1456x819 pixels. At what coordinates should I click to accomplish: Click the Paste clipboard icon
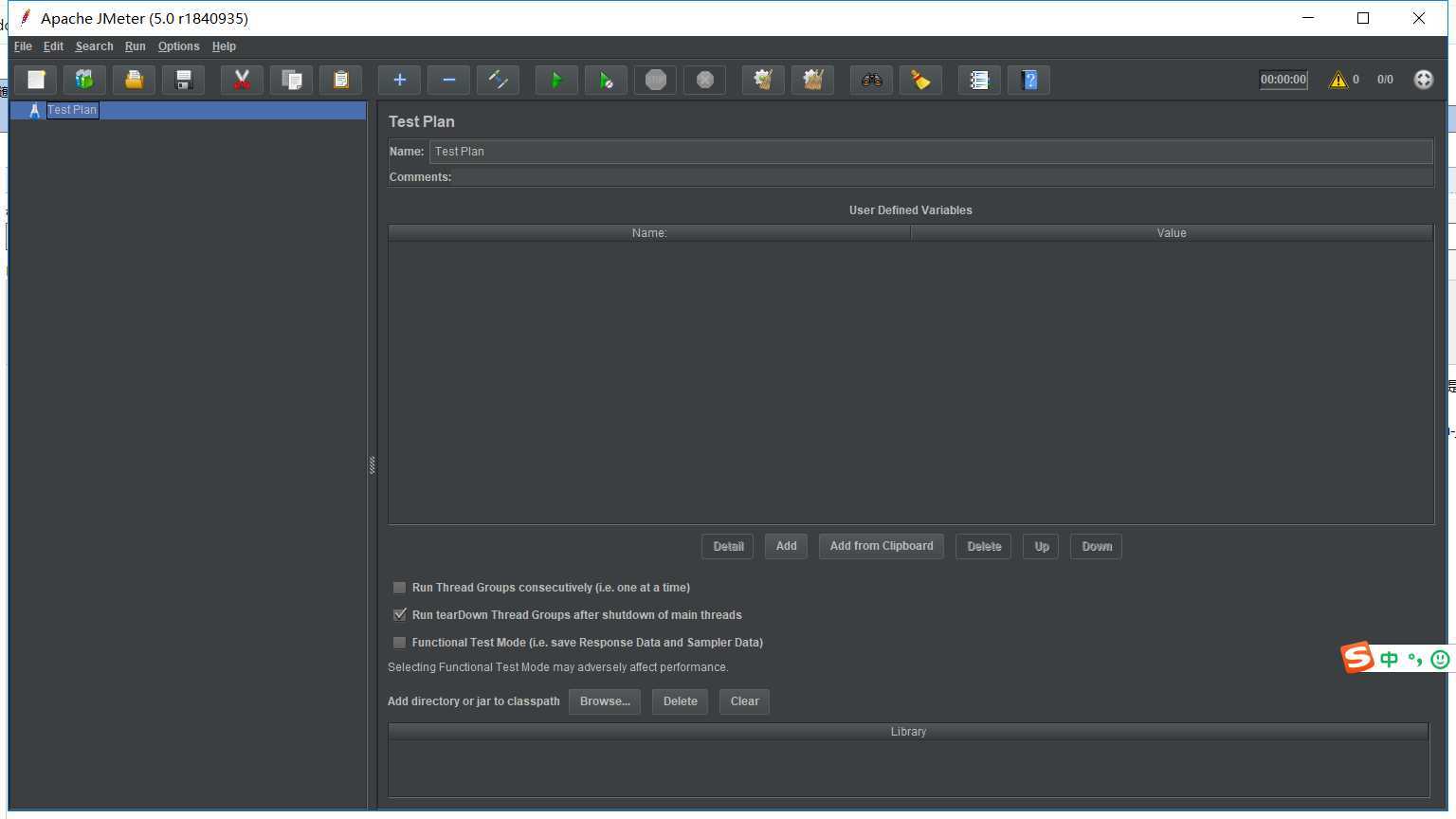pos(340,80)
